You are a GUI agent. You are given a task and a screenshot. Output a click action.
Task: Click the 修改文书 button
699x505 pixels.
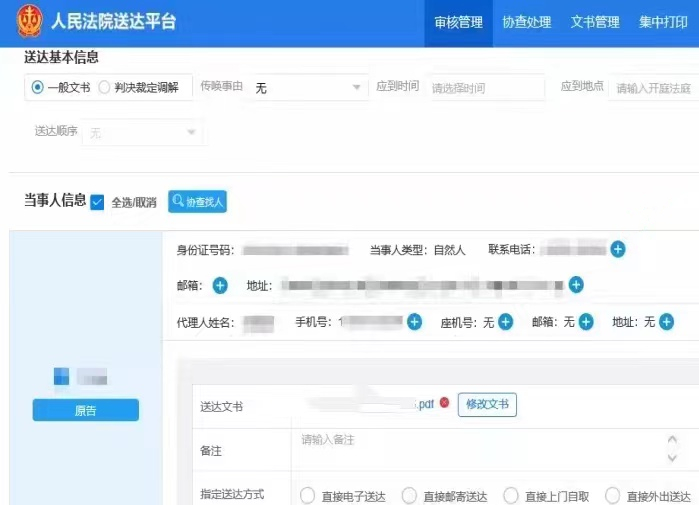(487, 404)
